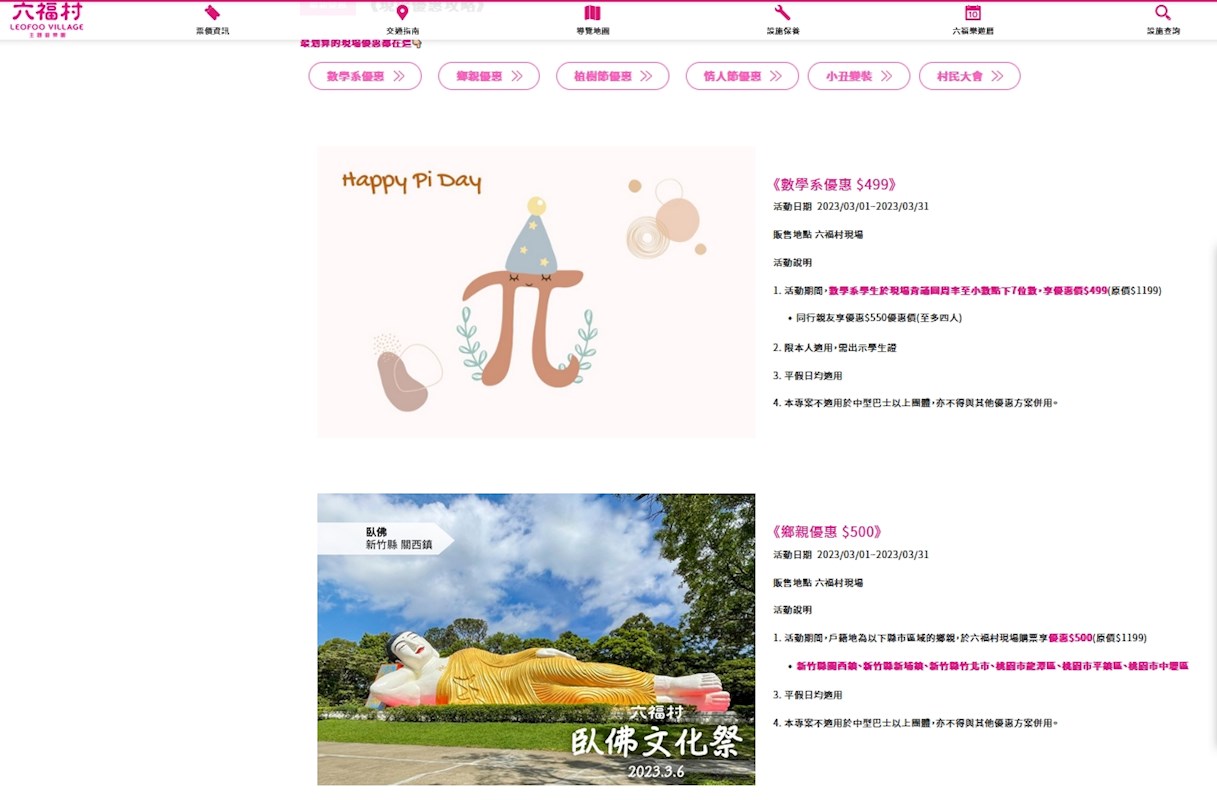Jump to the 鄉親優惠 section

click(x=489, y=76)
